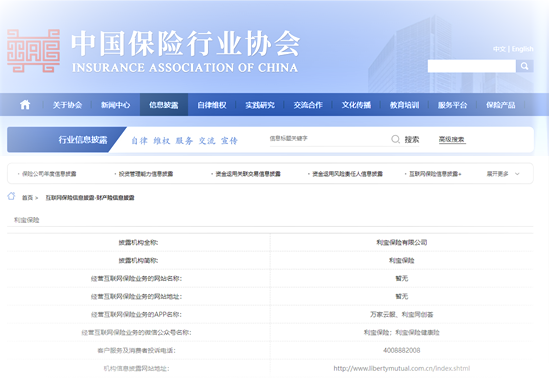The height and width of the screenshot is (379, 549).
Task: Open the 交流合作 menu
Action: tap(308, 105)
